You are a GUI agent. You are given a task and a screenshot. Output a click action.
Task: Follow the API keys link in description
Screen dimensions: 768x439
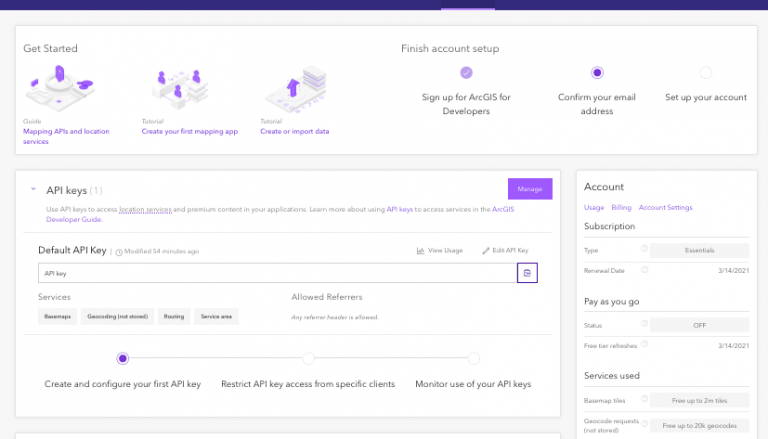[400, 209]
